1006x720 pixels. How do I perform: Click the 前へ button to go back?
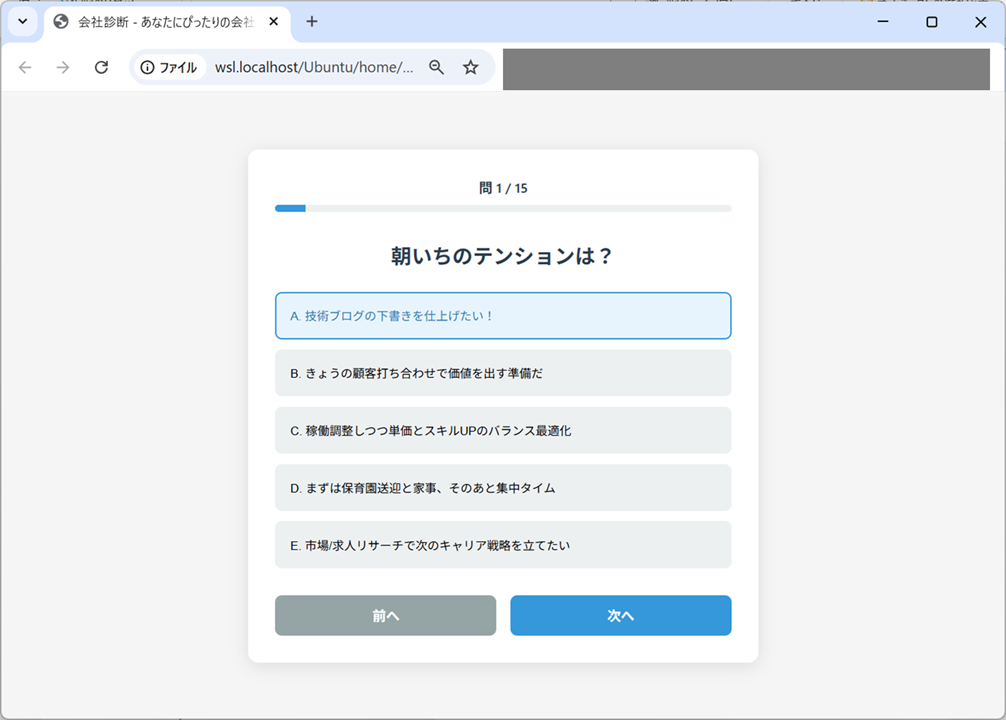[x=385, y=615]
